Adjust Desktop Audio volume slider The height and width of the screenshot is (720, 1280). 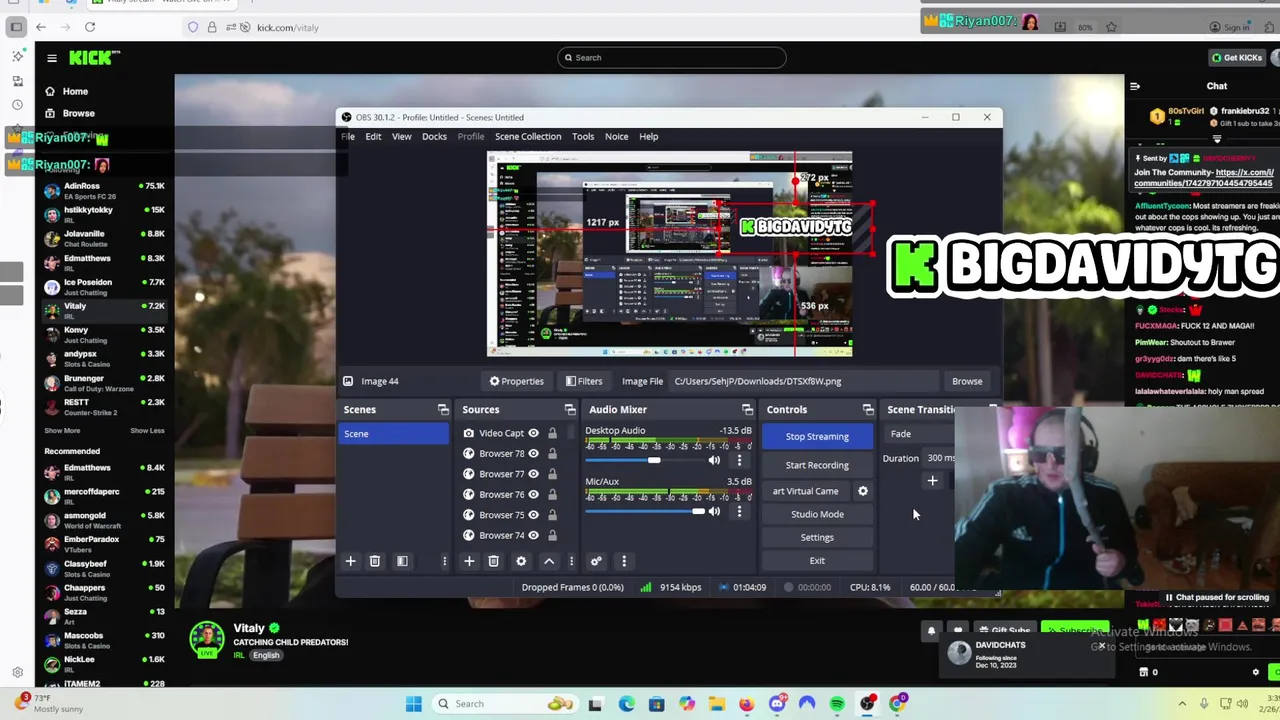click(x=653, y=460)
